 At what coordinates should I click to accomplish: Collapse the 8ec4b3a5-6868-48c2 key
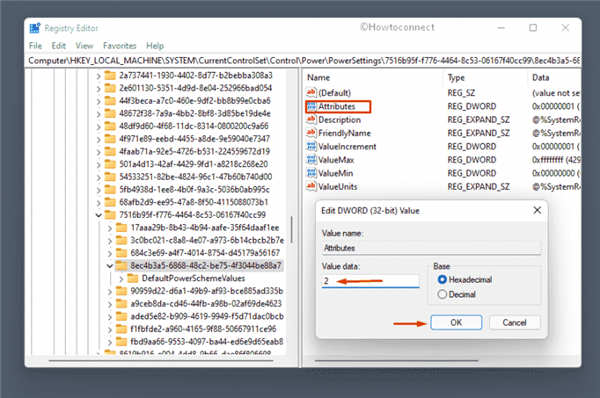(110, 266)
